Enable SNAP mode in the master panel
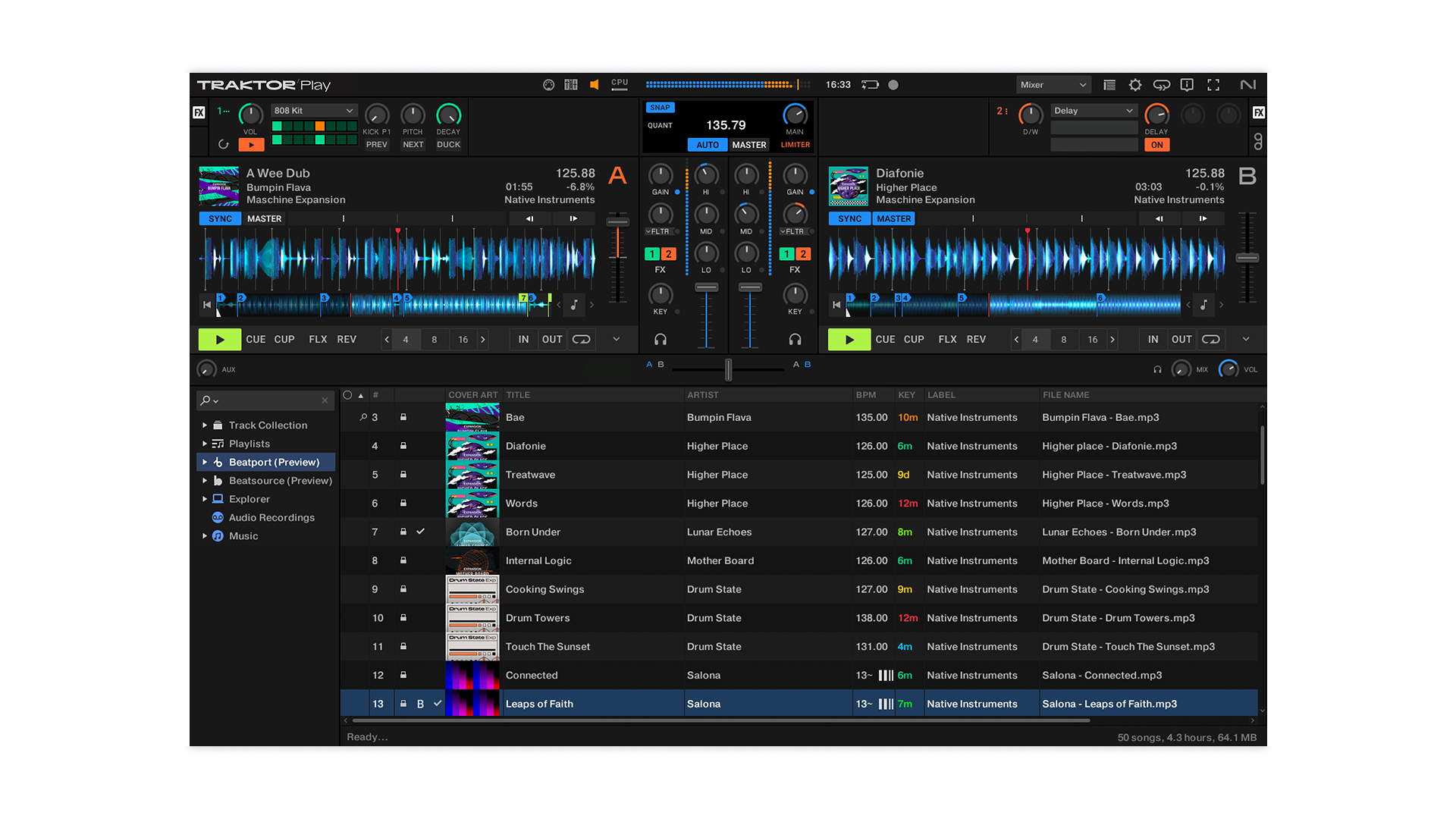 point(659,108)
